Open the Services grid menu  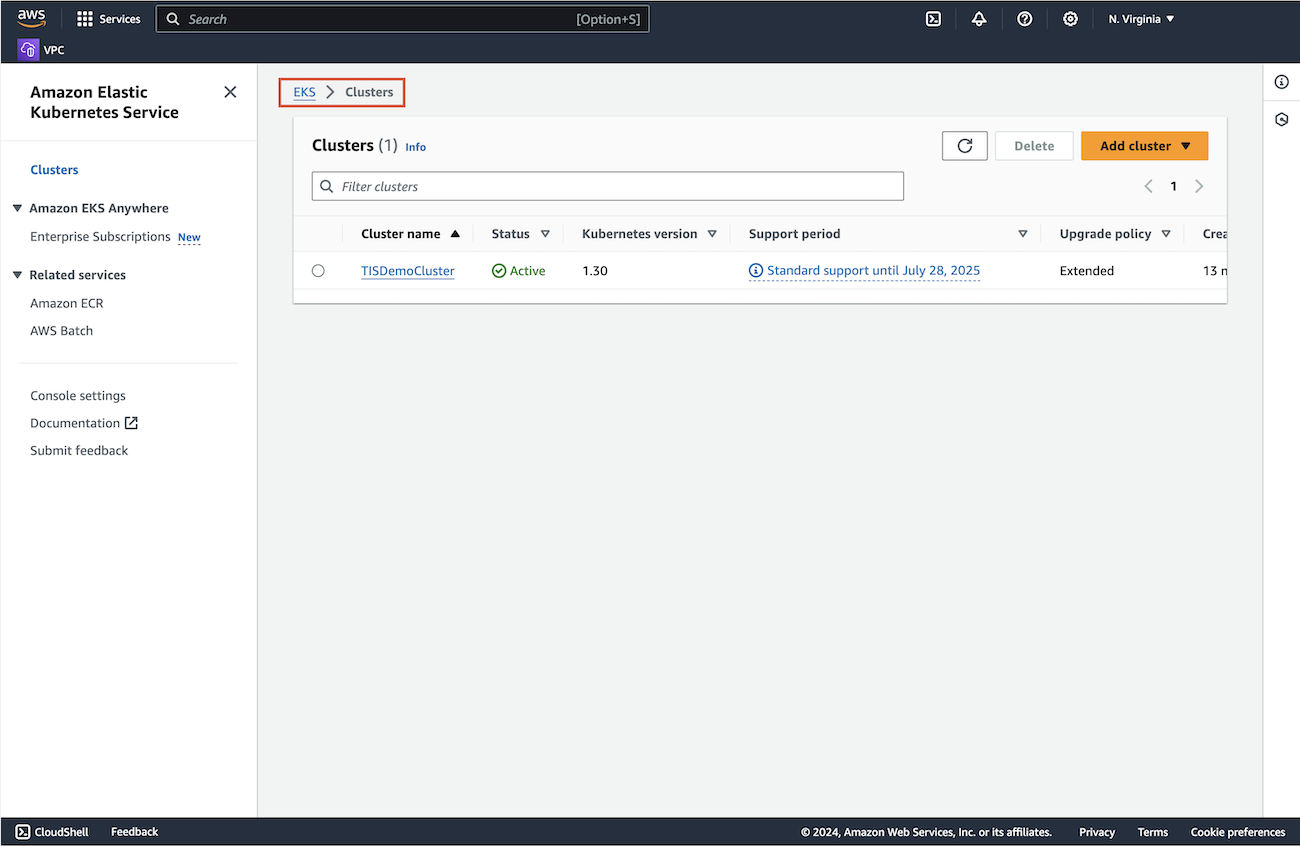point(109,19)
